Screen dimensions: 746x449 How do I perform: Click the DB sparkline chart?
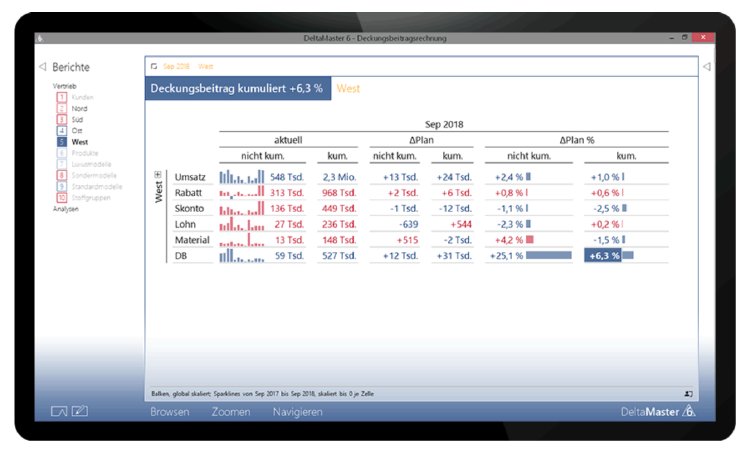point(242,255)
